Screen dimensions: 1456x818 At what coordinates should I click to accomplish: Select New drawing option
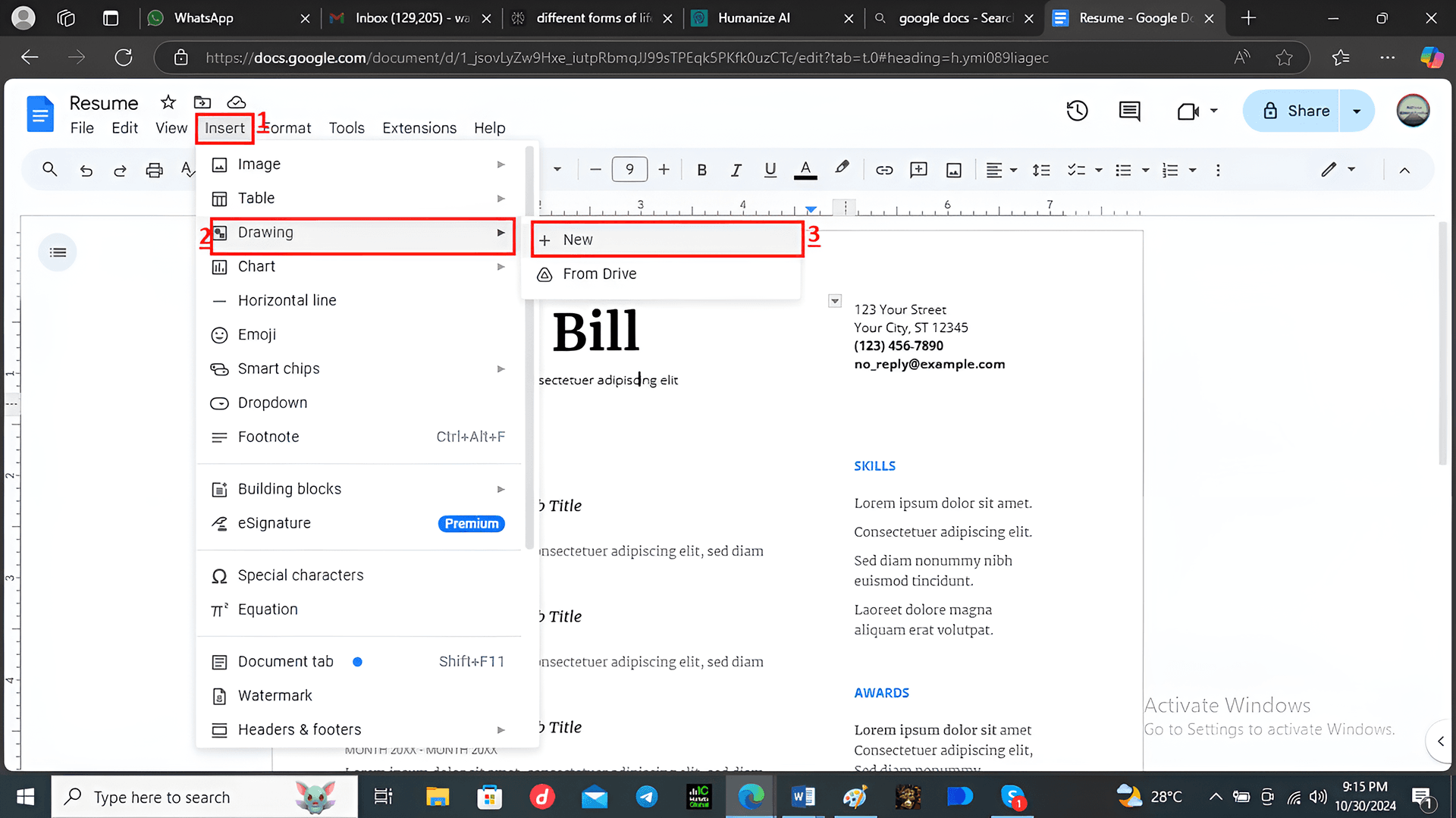coord(667,240)
